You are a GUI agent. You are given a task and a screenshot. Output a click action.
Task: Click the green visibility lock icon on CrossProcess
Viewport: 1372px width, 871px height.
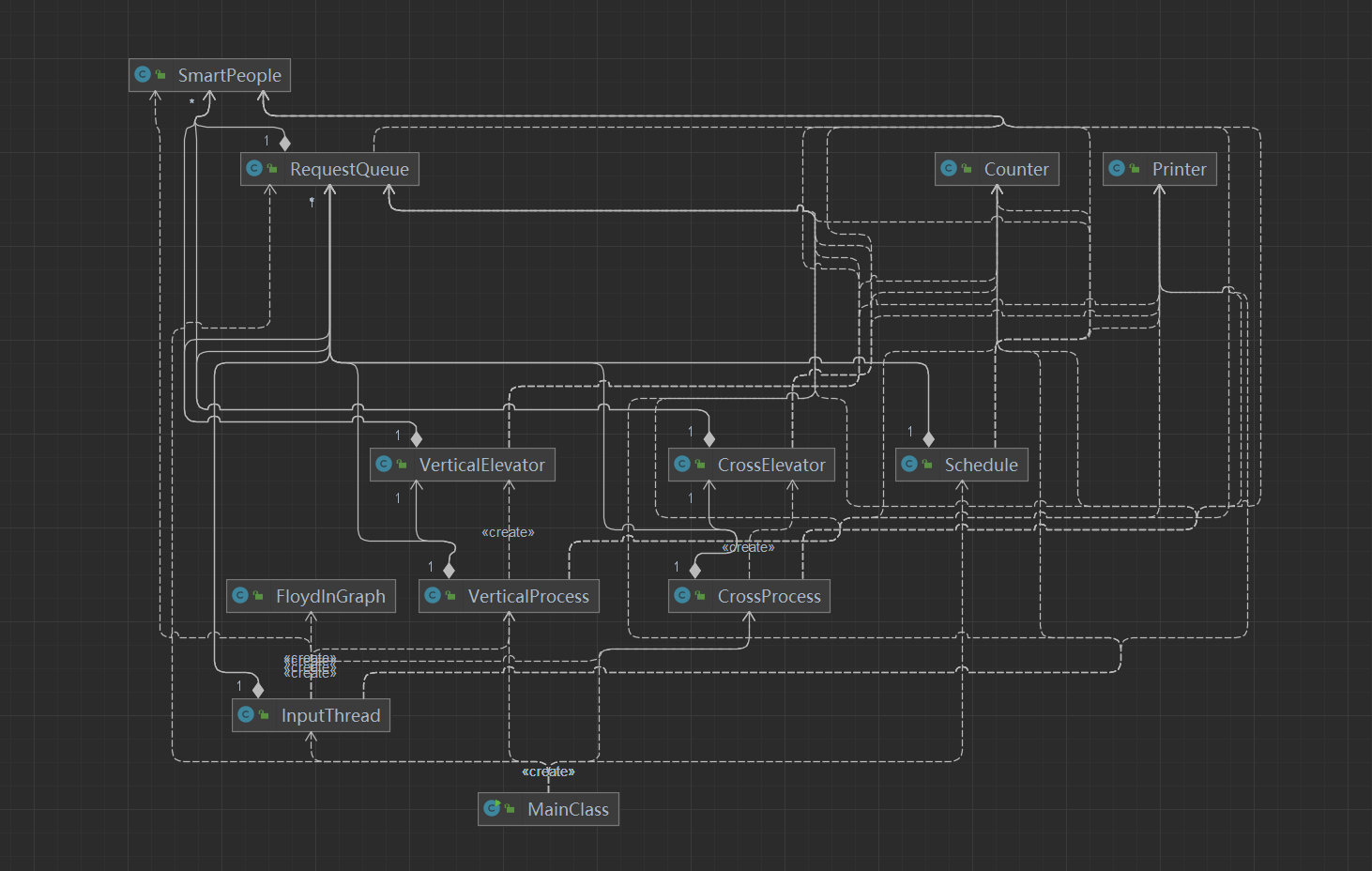[700, 595]
